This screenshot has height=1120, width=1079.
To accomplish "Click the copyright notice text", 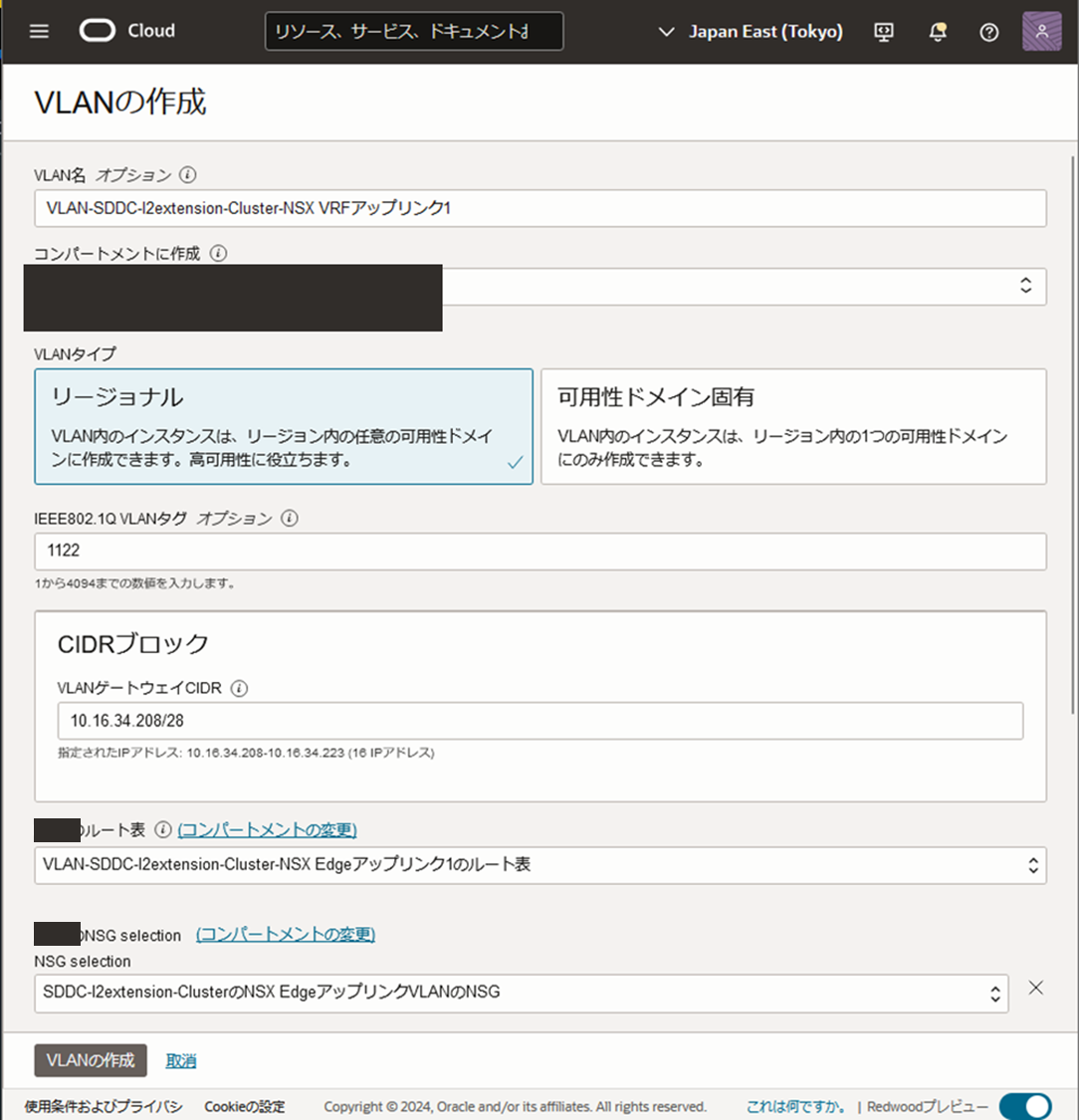I will coord(515,1106).
